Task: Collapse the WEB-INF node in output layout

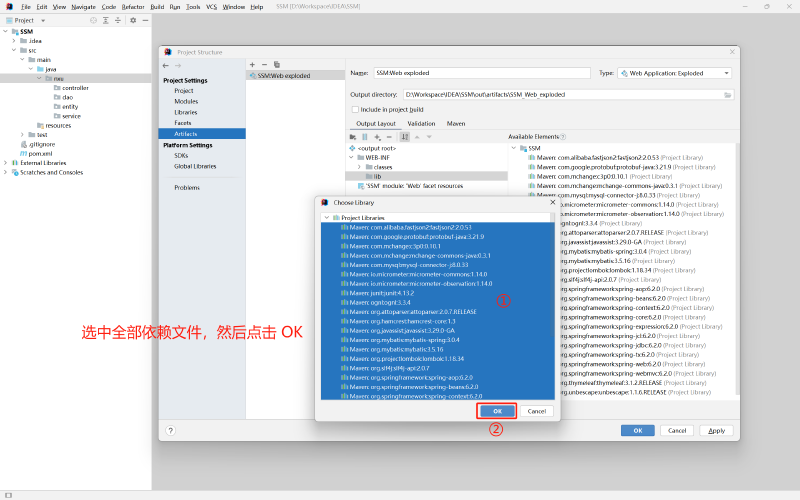Action: [351, 158]
